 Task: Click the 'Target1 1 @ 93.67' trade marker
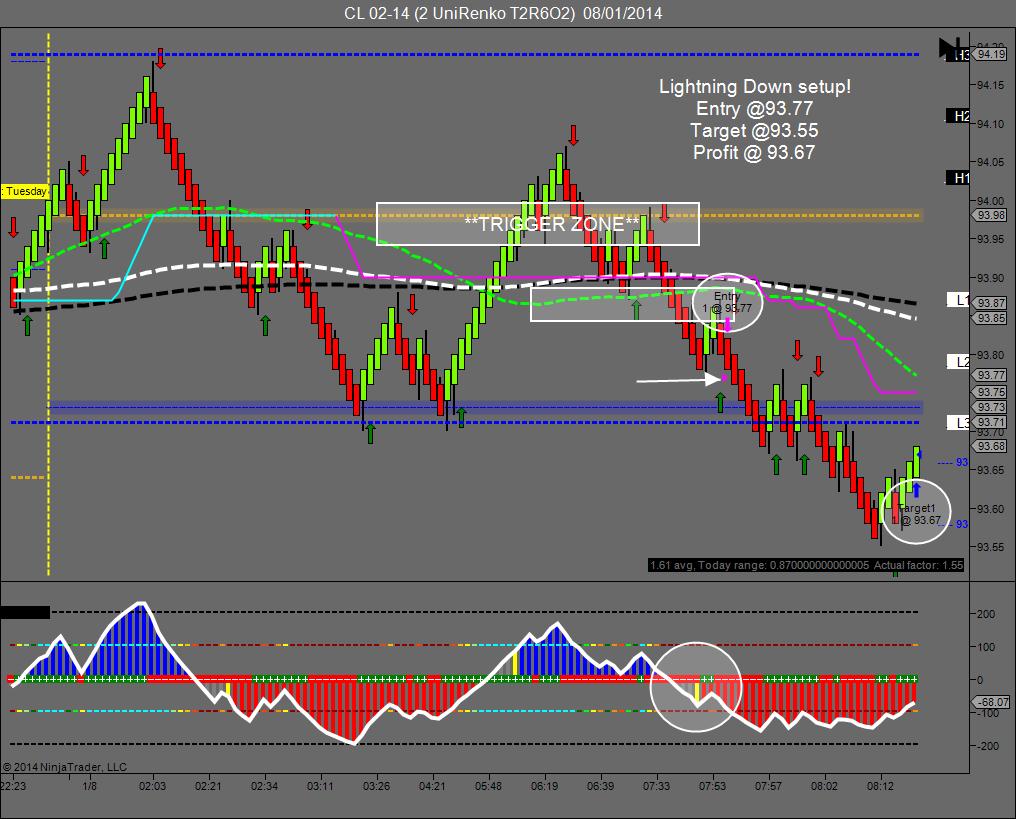(x=917, y=514)
